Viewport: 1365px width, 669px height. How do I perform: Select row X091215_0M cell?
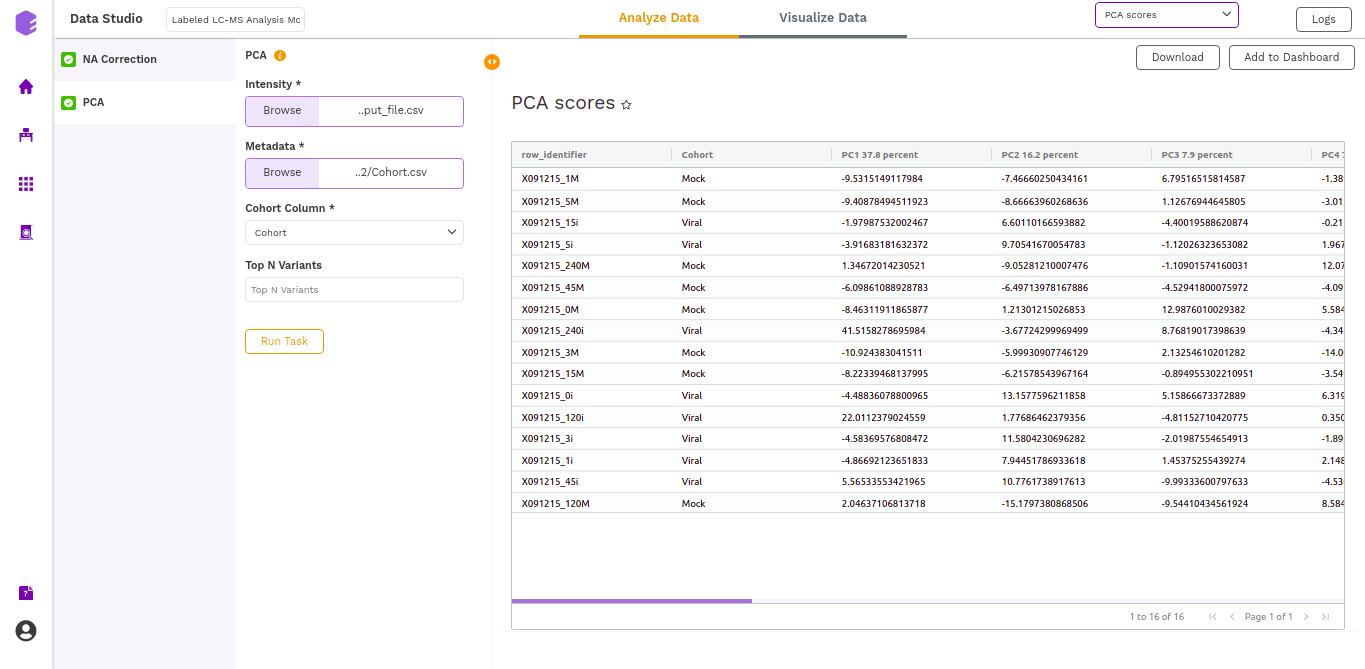point(591,310)
